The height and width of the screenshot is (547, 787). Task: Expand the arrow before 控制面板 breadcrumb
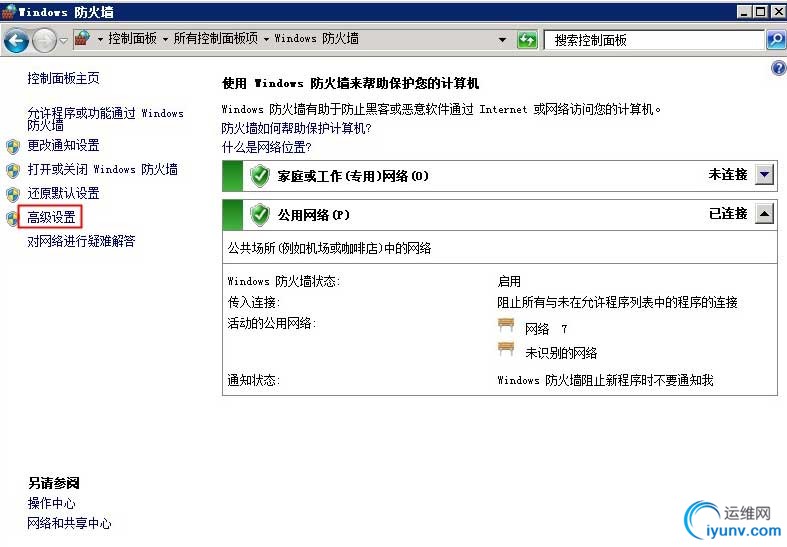(100, 39)
